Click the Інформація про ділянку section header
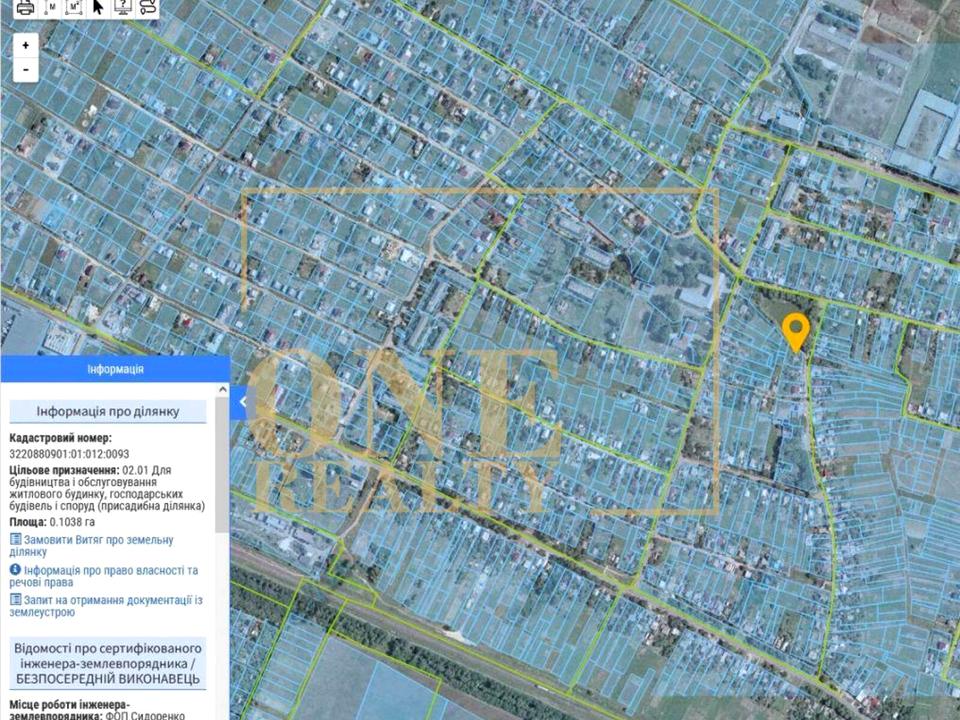Image resolution: width=960 pixels, height=720 pixels. click(x=108, y=411)
